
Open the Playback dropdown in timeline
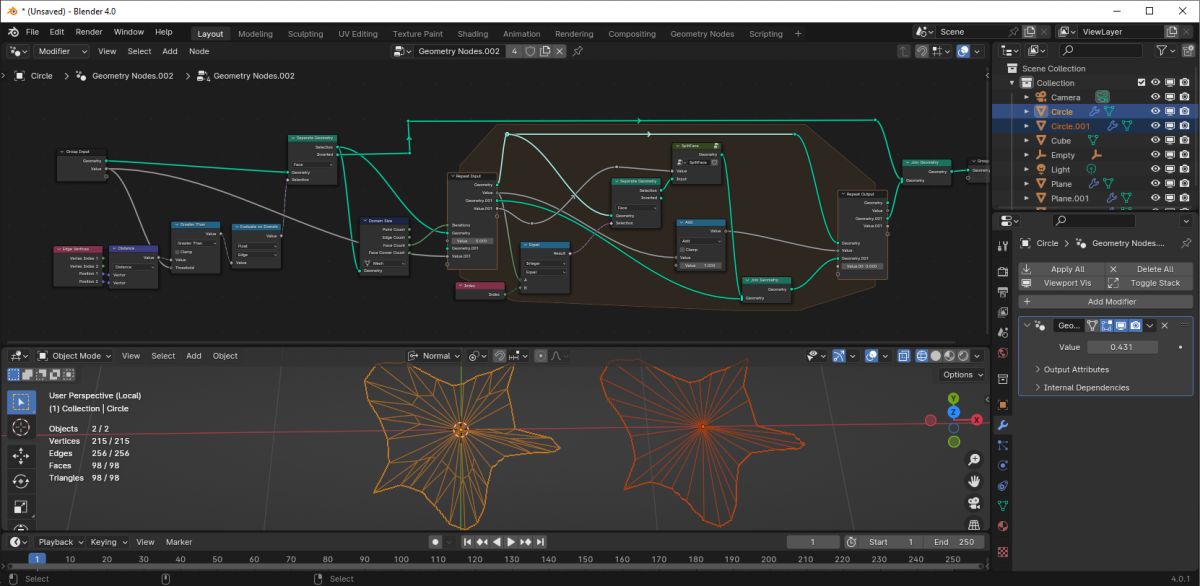click(x=59, y=542)
